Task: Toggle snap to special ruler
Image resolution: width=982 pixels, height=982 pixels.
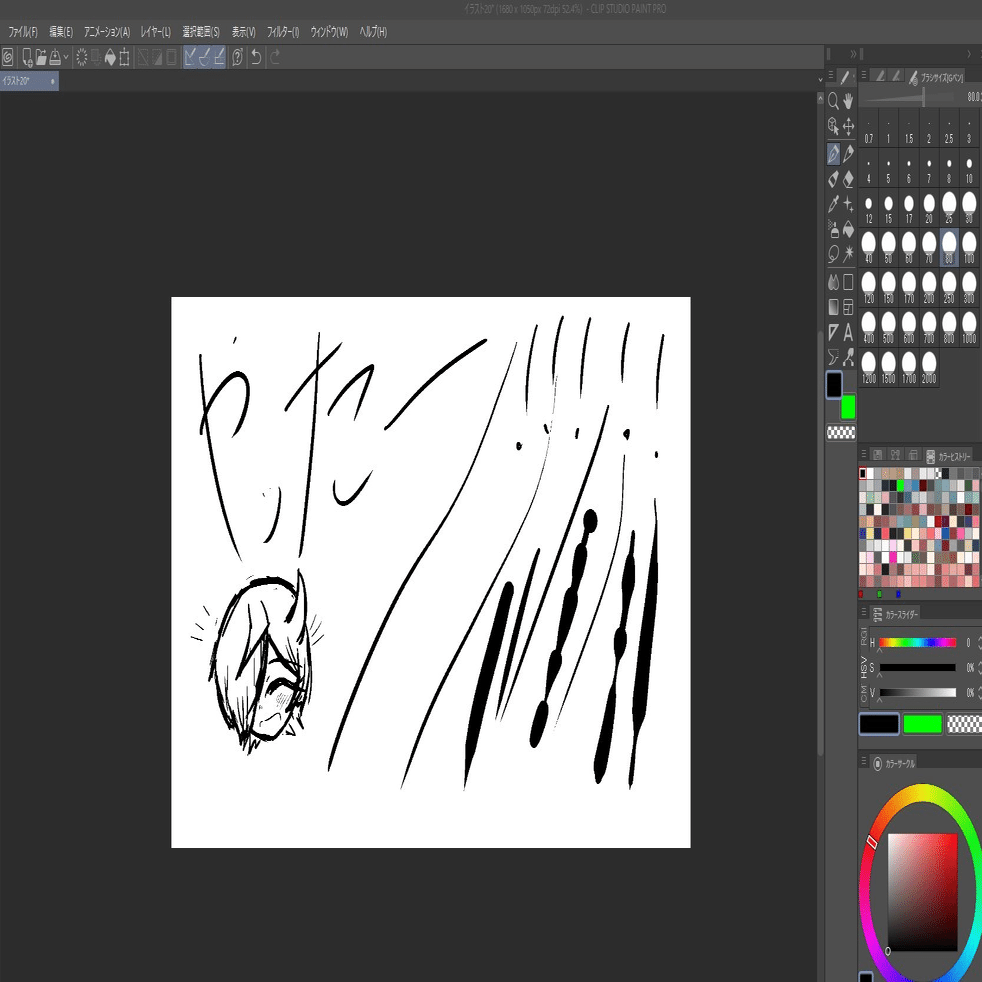Action: pos(204,58)
